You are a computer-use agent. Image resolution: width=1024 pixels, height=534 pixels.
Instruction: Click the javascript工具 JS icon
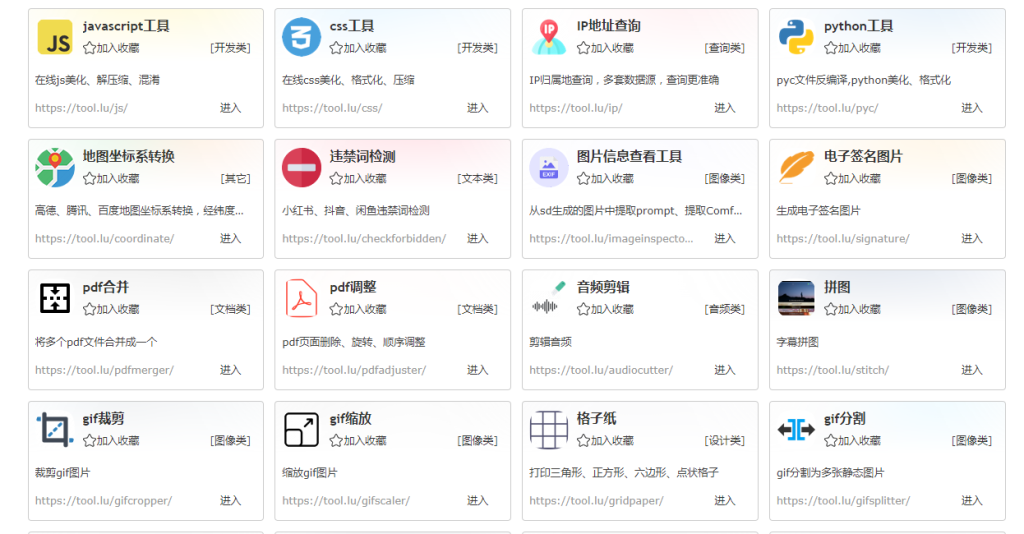[55, 37]
